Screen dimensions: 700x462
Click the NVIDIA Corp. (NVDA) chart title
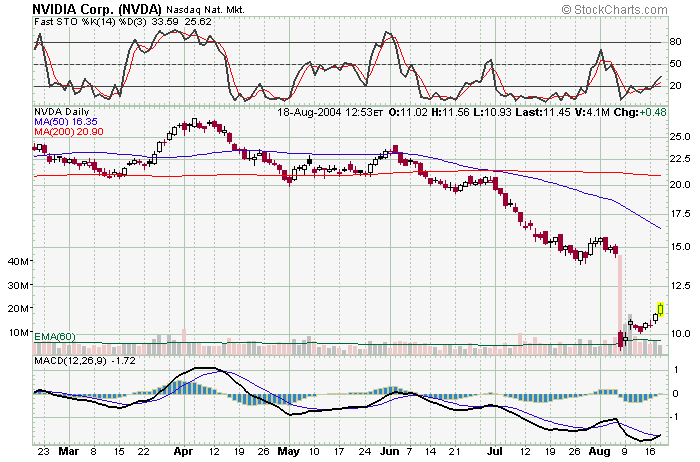[x=97, y=8]
